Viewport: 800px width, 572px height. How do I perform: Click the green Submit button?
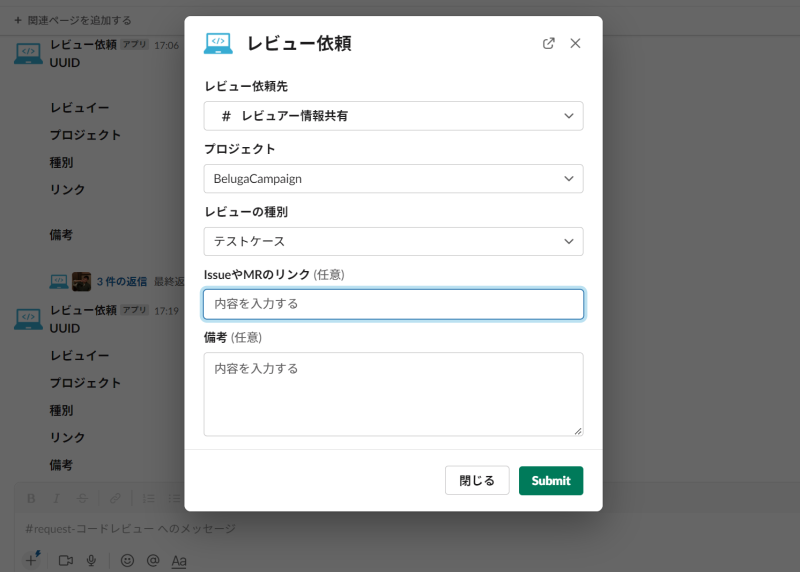click(x=550, y=481)
